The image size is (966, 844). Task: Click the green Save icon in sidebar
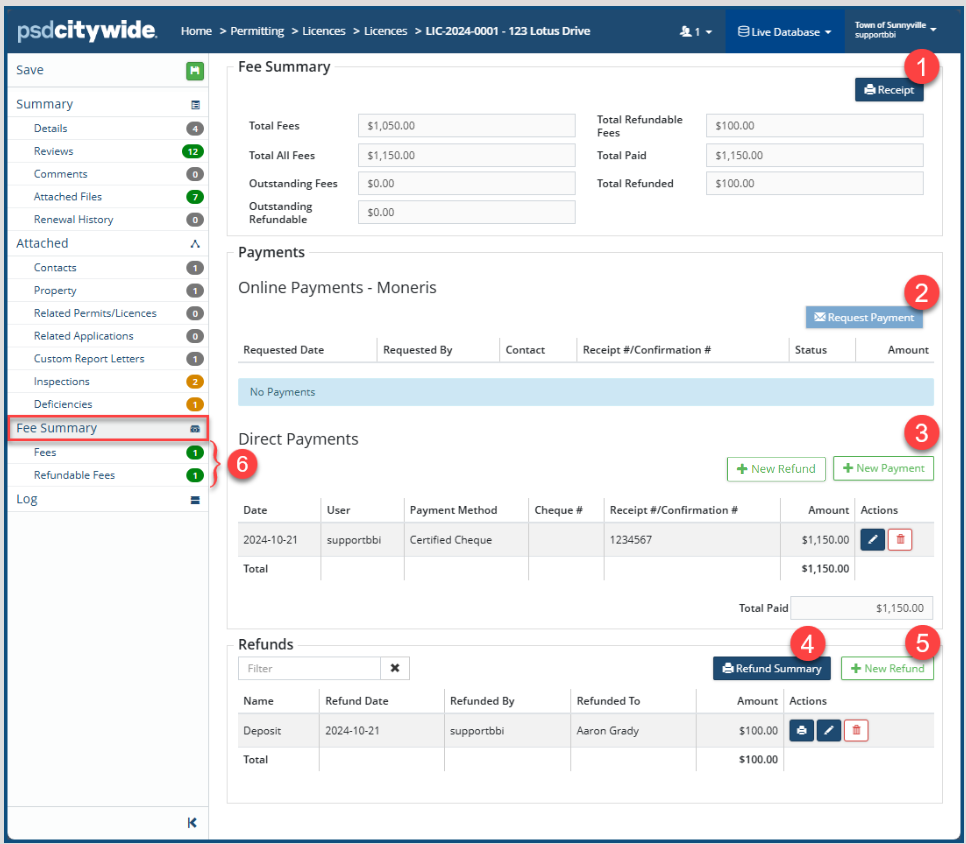click(x=194, y=71)
